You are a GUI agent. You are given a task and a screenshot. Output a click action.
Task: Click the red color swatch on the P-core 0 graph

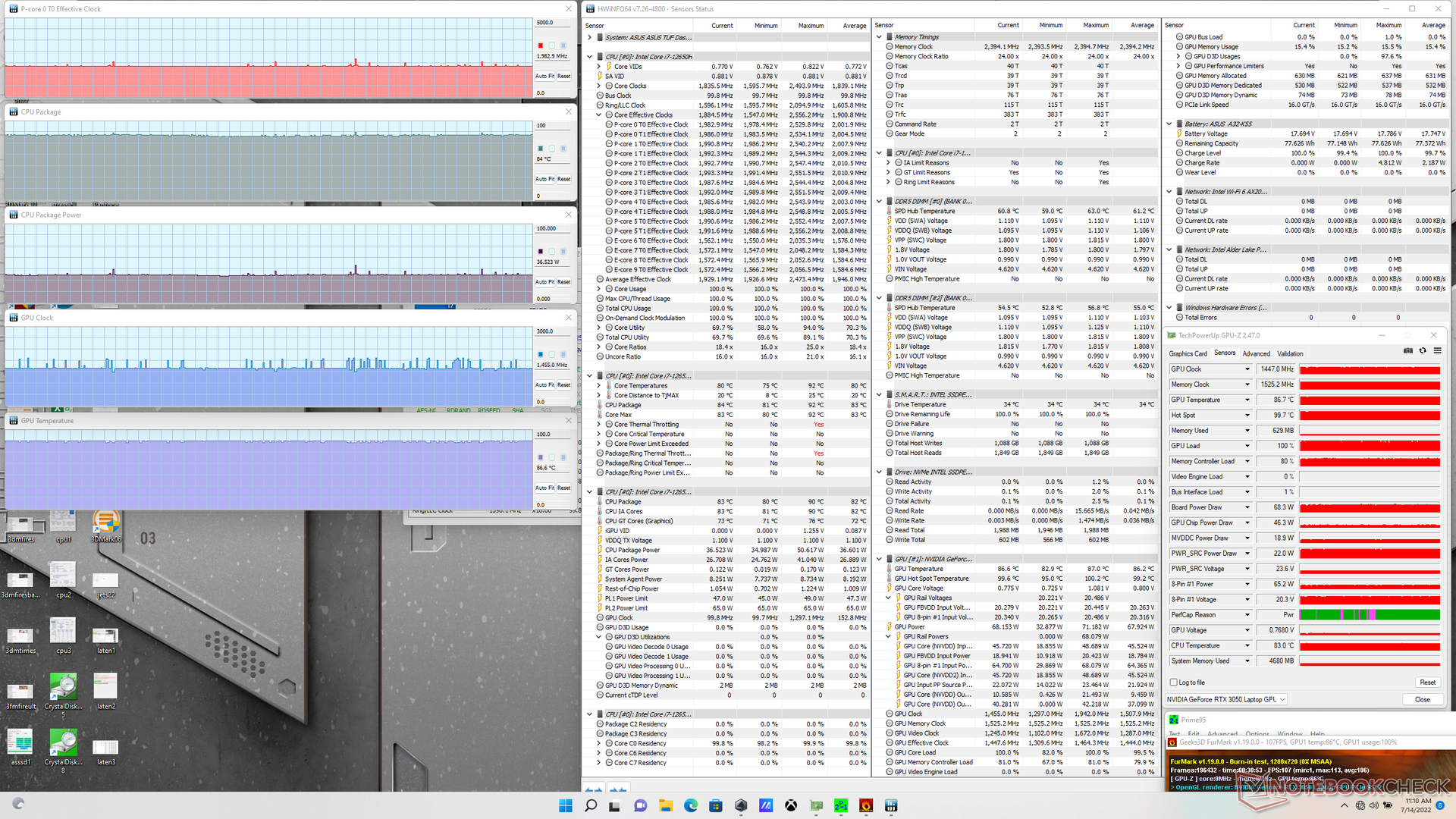541,45
